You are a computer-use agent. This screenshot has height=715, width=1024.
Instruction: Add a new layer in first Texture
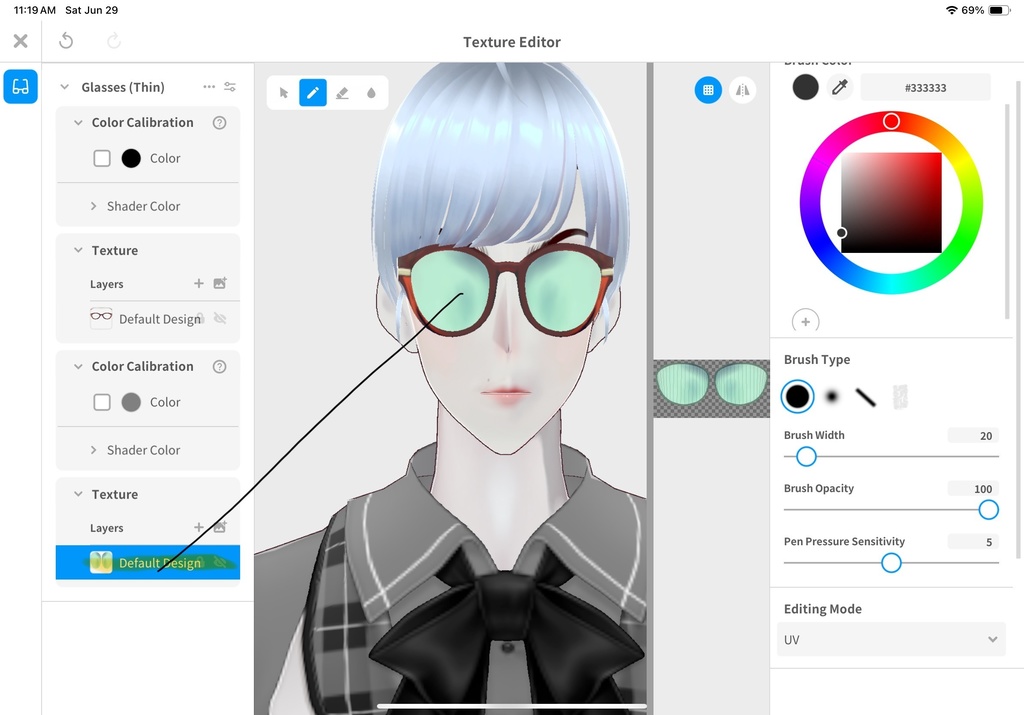[199, 283]
